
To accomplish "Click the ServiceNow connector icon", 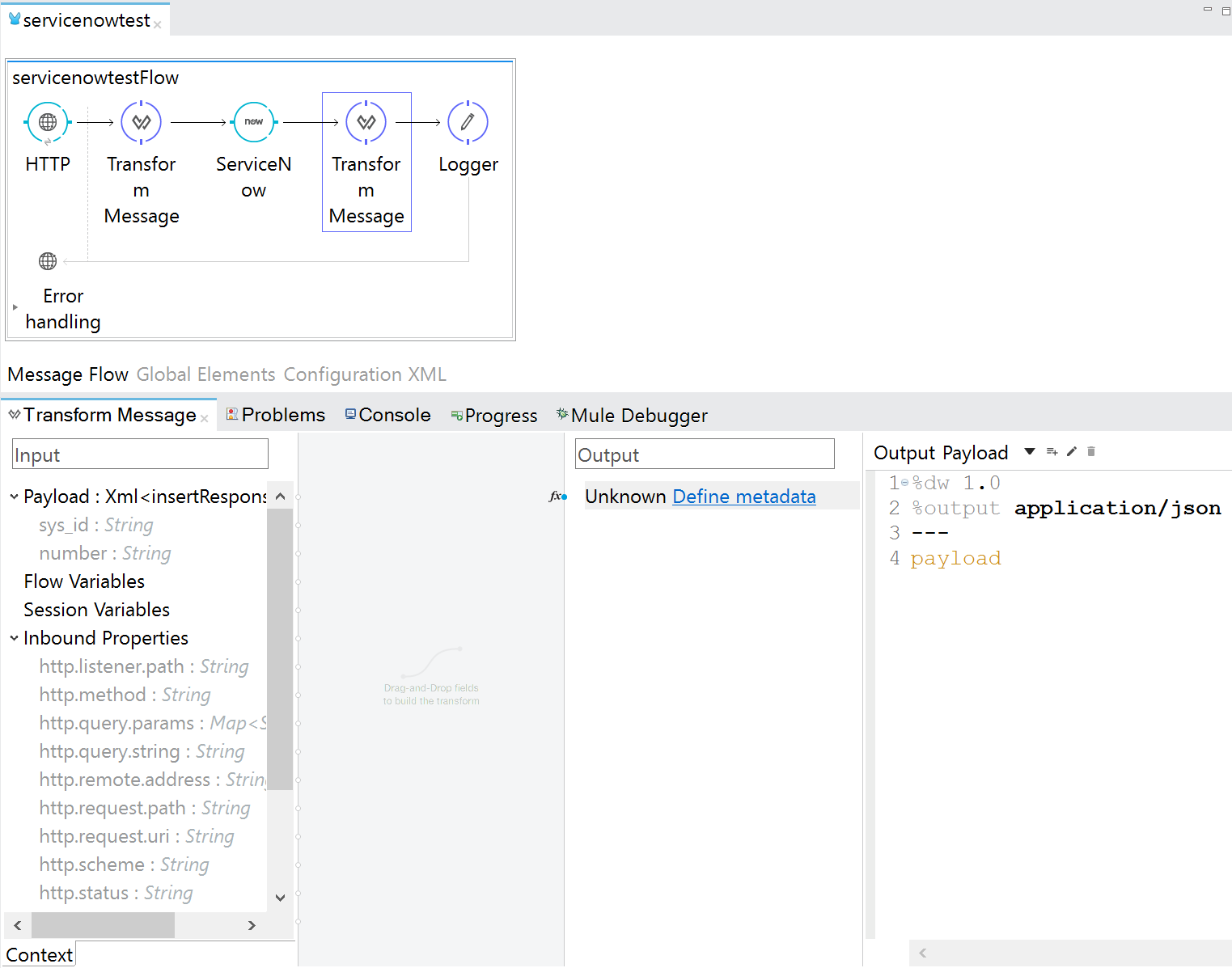I will coord(253,123).
